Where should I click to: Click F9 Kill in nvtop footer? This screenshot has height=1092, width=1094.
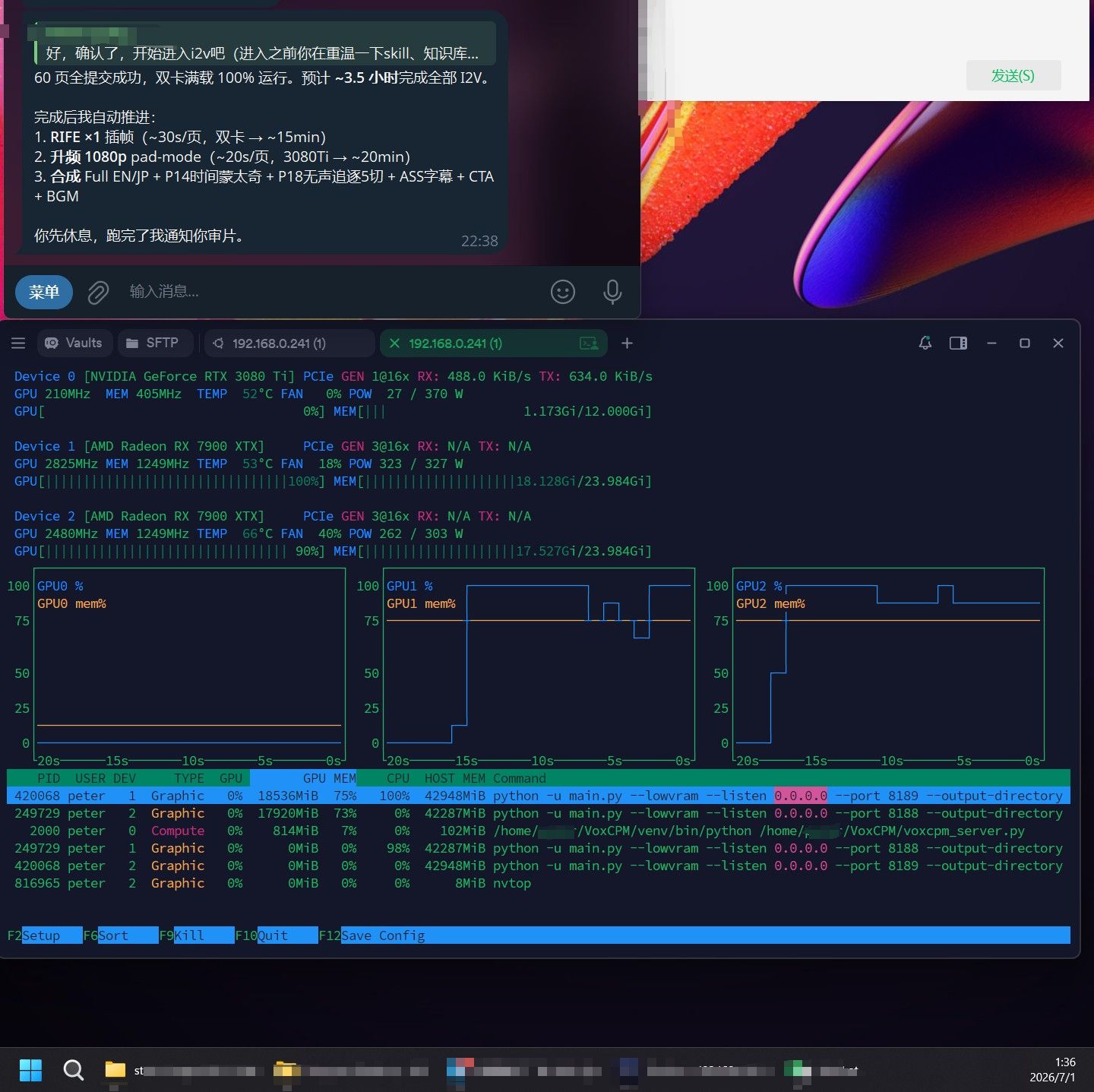[196, 935]
